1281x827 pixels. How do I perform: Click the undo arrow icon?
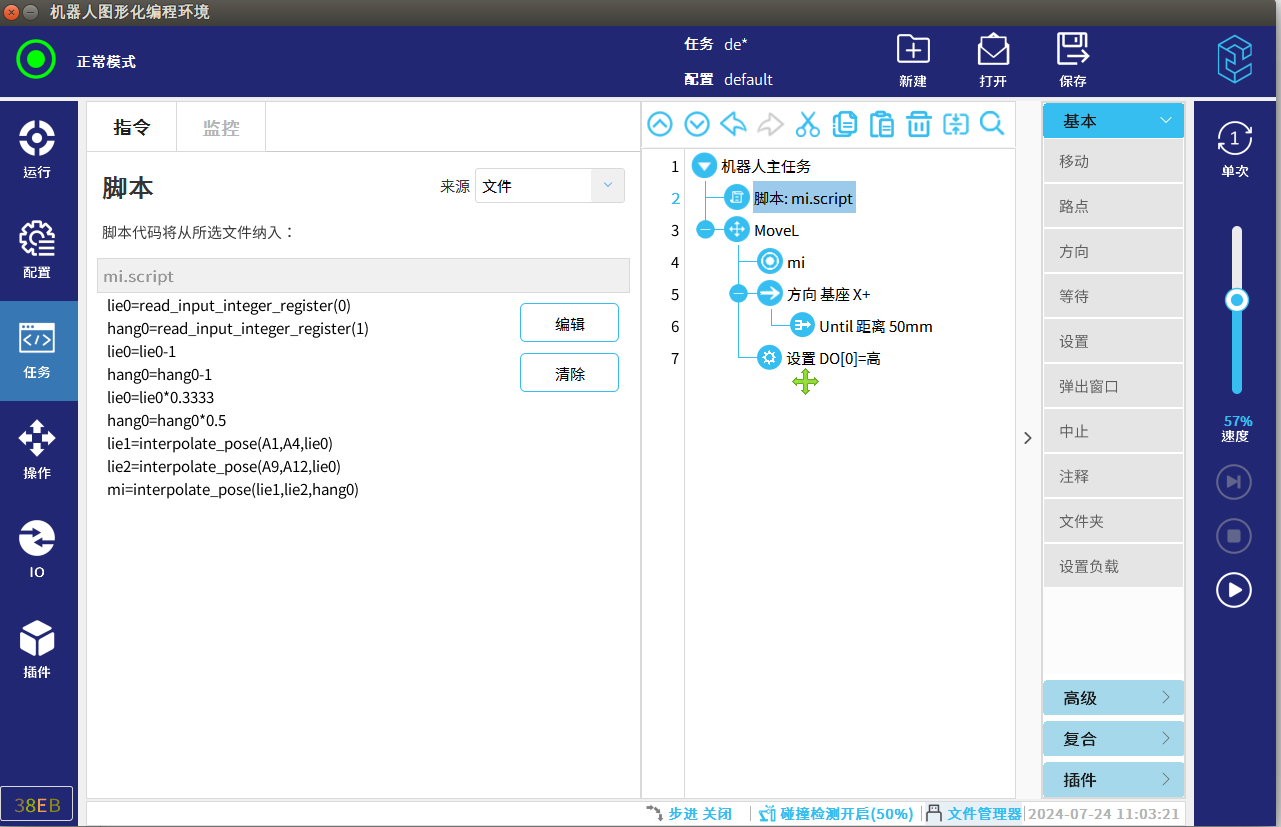pos(733,124)
